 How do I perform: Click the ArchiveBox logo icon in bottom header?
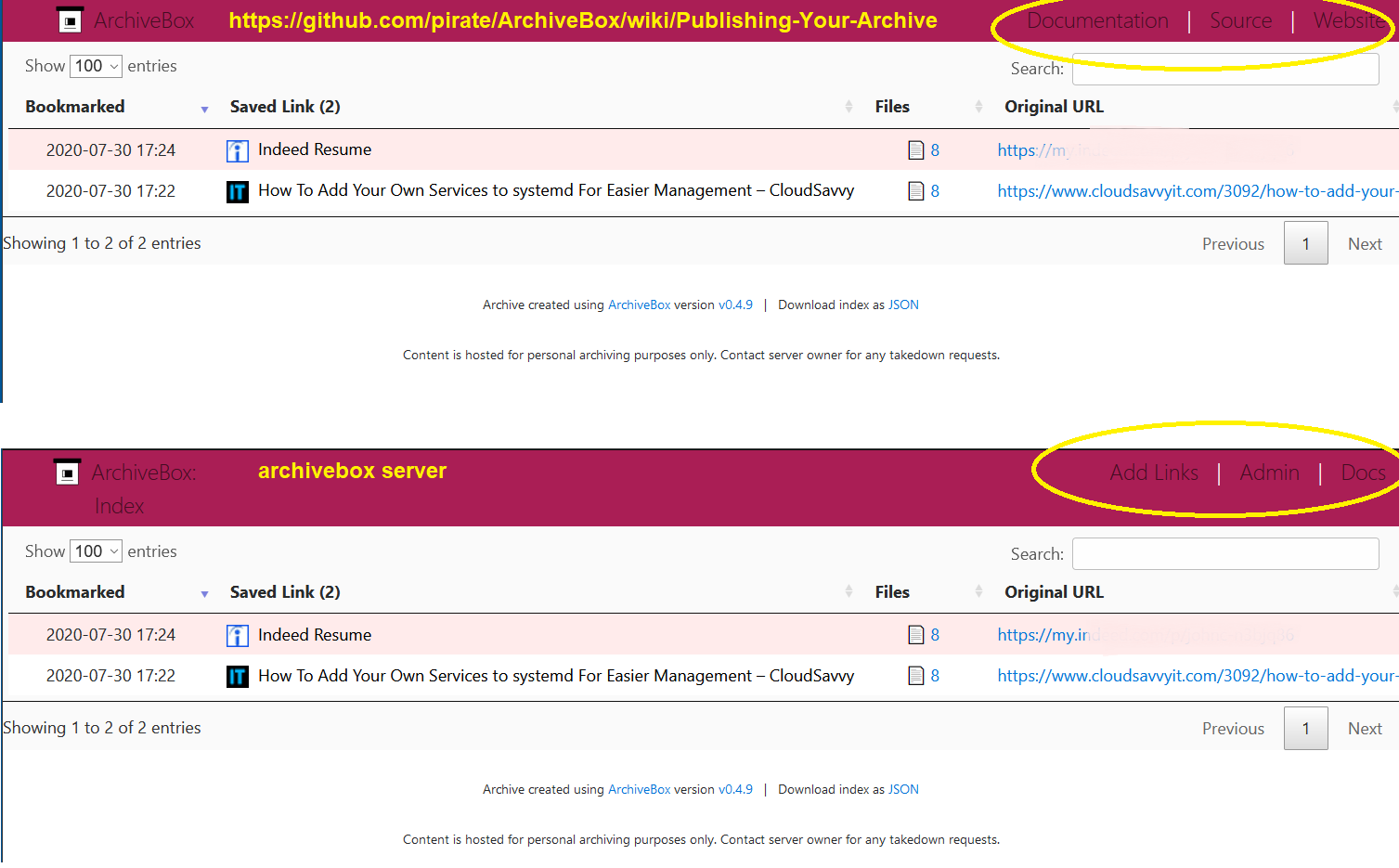pyautogui.click(x=67, y=473)
